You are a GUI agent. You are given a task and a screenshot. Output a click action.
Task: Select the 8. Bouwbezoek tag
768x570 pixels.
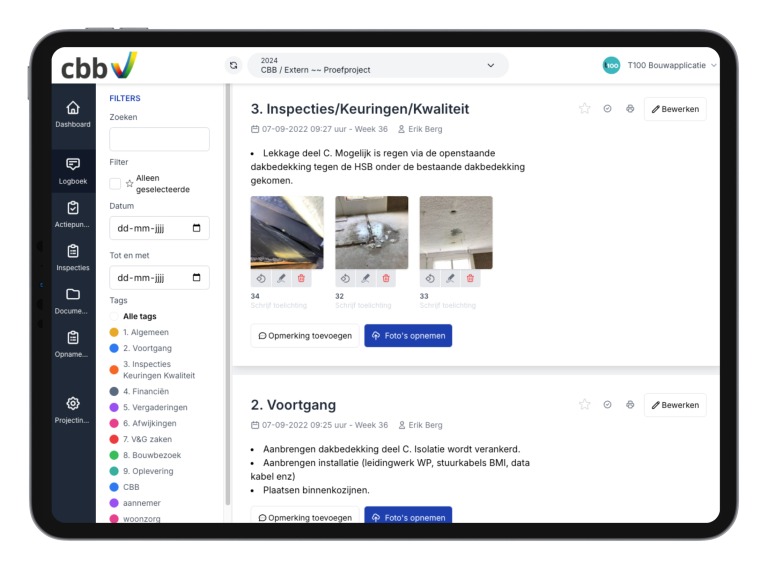click(x=145, y=455)
